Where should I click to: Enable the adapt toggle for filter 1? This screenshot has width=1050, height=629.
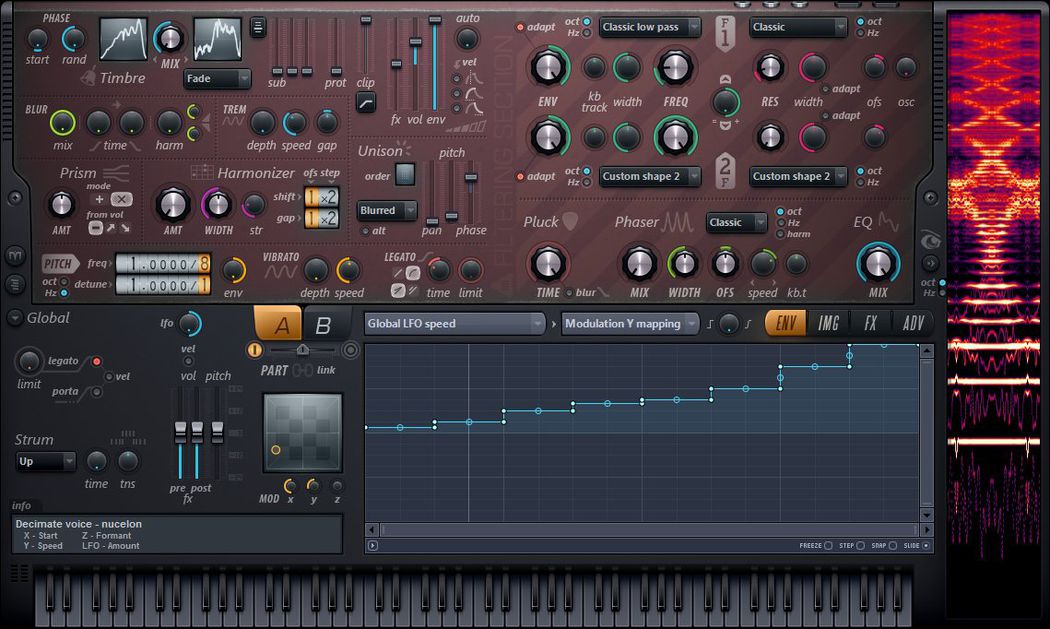(519, 28)
